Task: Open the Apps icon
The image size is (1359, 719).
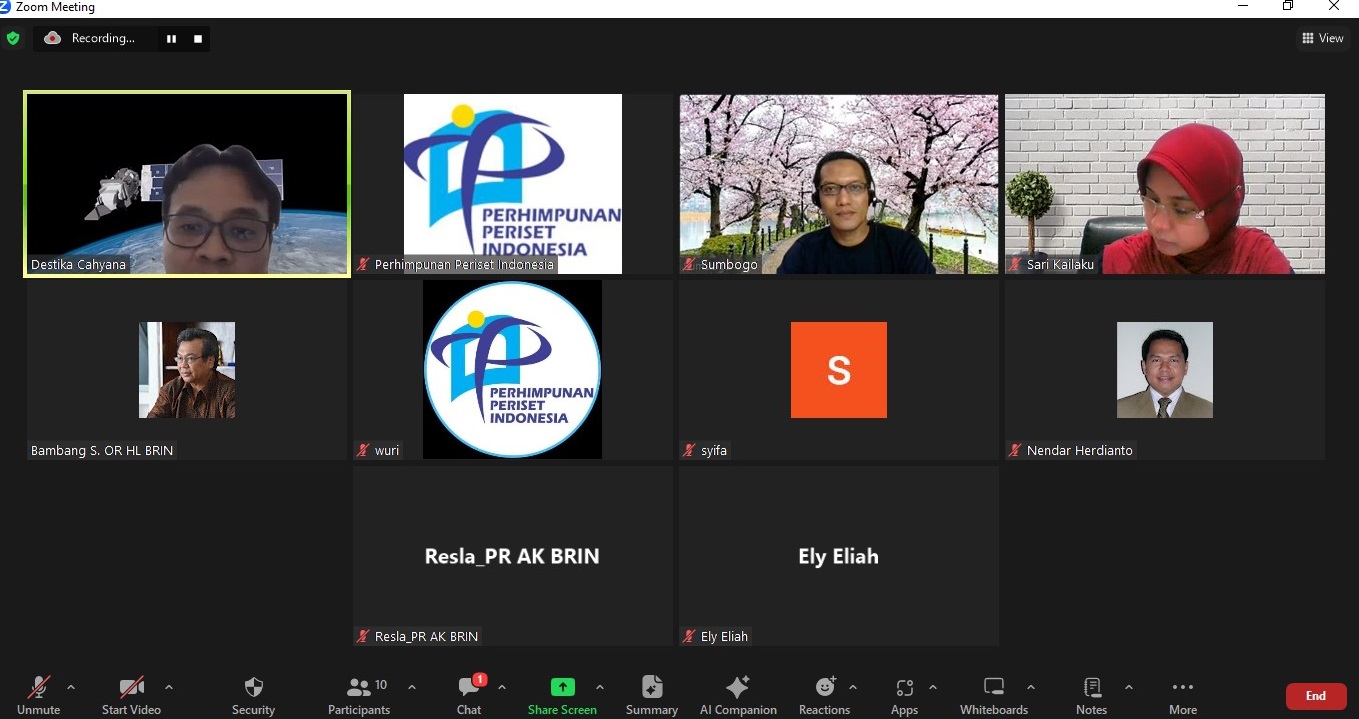Action: click(x=905, y=687)
